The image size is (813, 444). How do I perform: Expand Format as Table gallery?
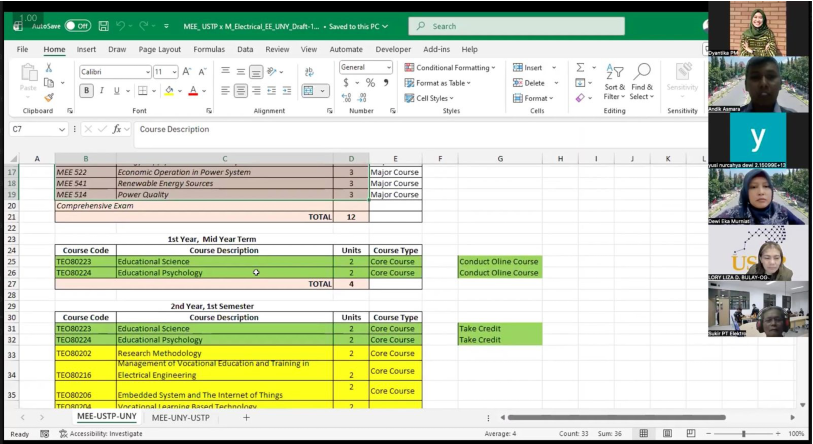tap(438, 82)
